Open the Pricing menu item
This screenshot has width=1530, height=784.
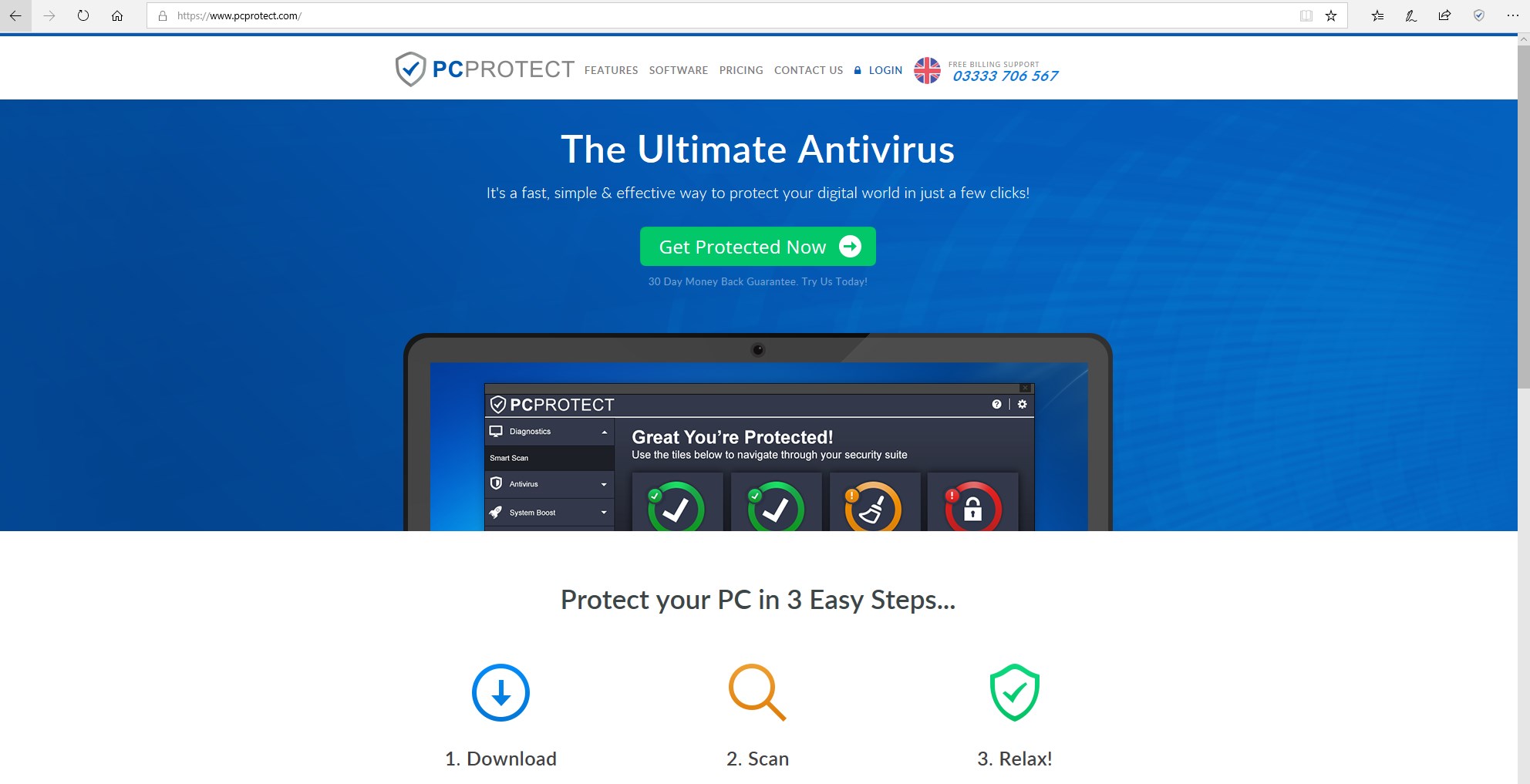[741, 70]
